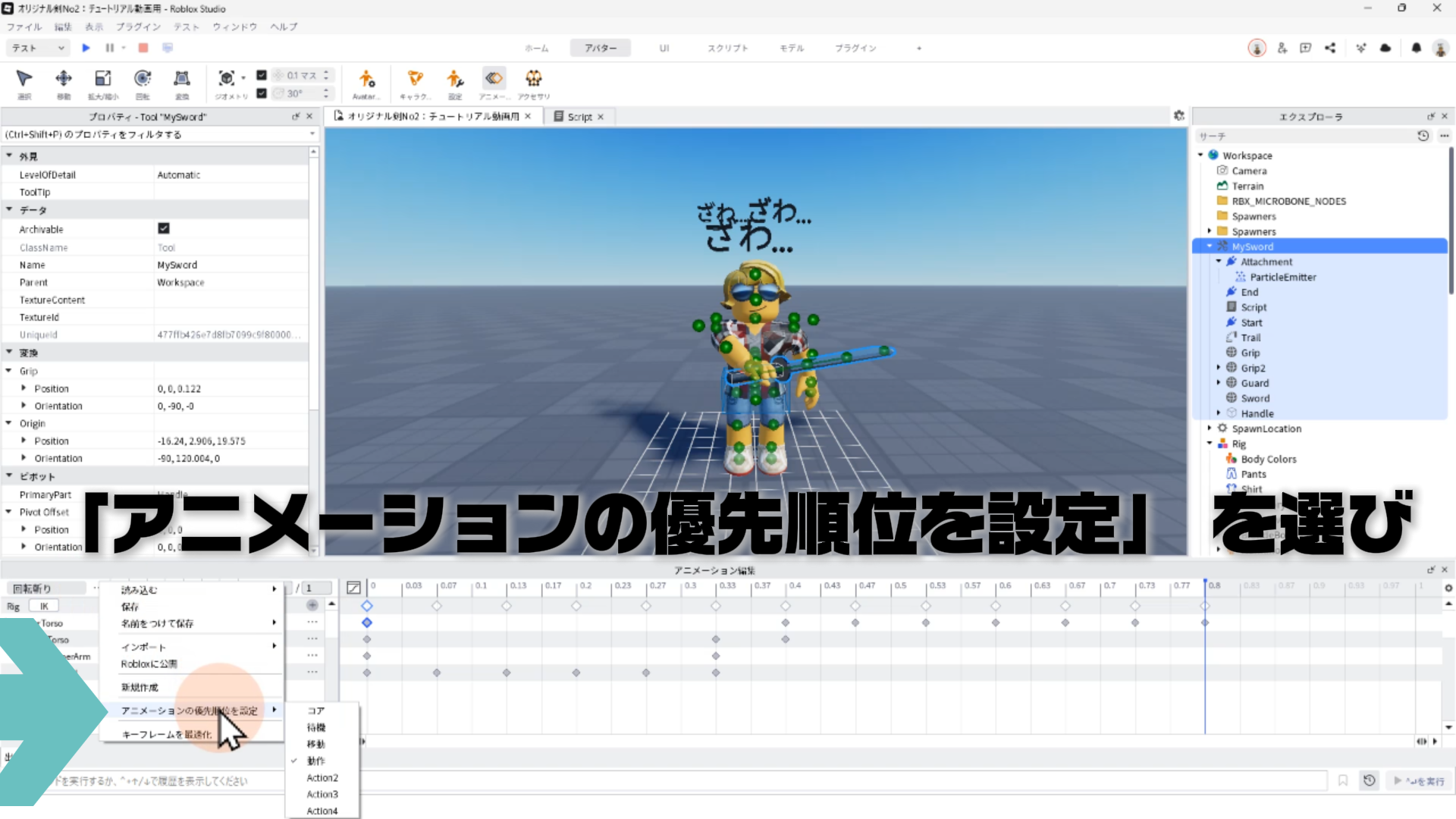Toggle the 30° rotation snap checkbox

point(262,93)
